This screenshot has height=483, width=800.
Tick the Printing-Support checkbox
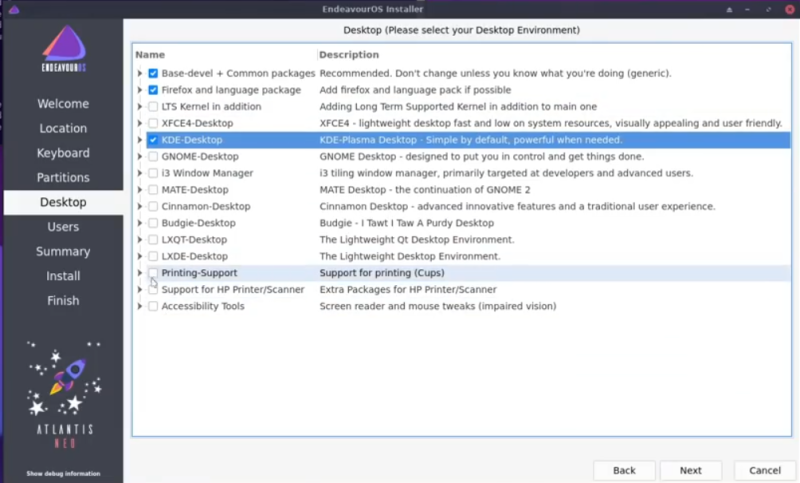(x=153, y=273)
